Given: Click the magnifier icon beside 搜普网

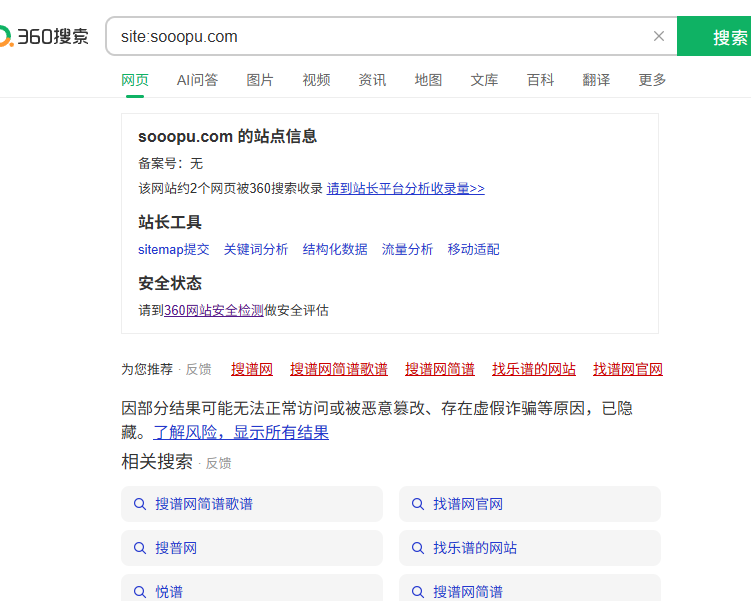Looking at the screenshot, I should (x=139, y=548).
